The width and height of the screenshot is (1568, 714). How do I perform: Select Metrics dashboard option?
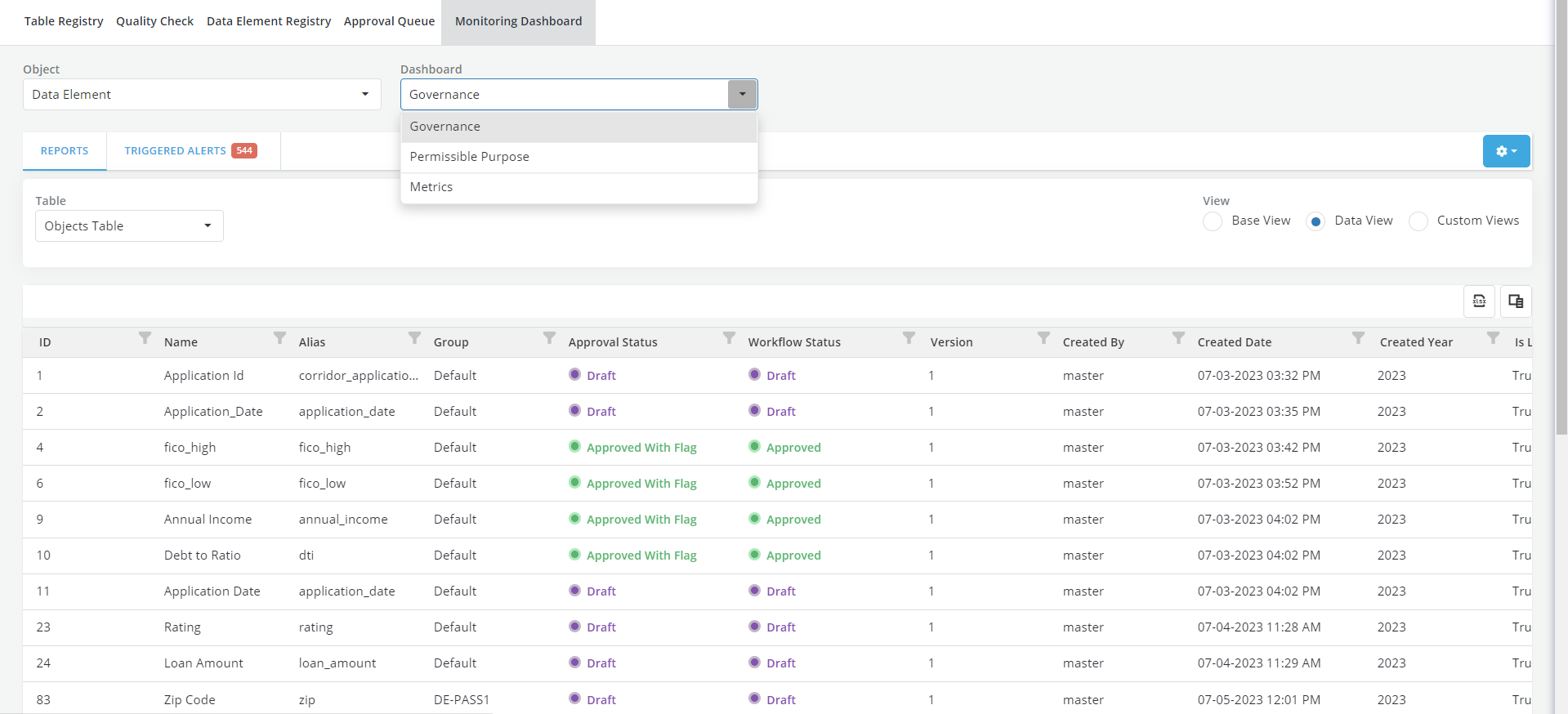click(x=431, y=187)
